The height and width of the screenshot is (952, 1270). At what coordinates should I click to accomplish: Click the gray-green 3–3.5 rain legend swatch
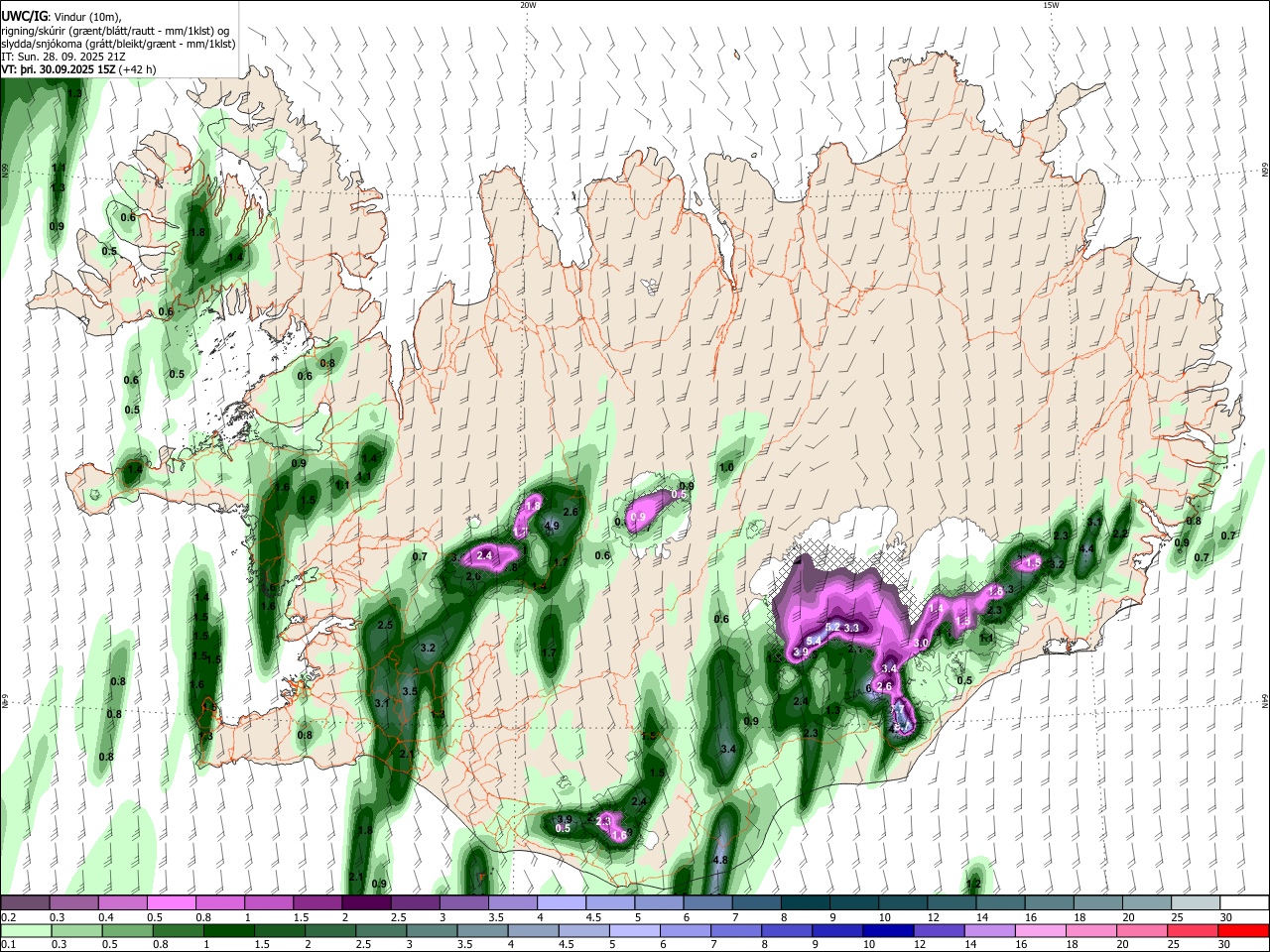click(430, 931)
